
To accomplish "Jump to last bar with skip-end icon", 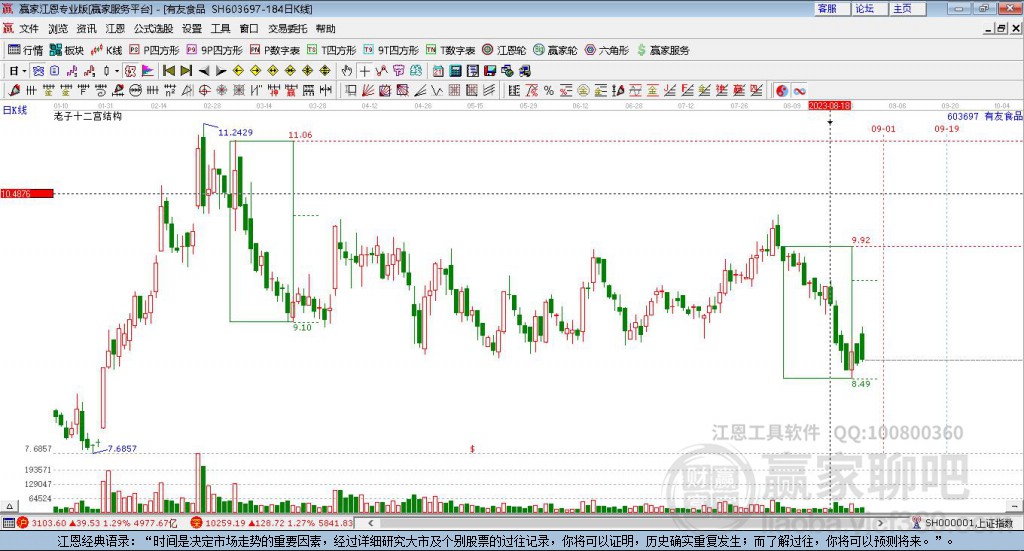I will pos(186,71).
